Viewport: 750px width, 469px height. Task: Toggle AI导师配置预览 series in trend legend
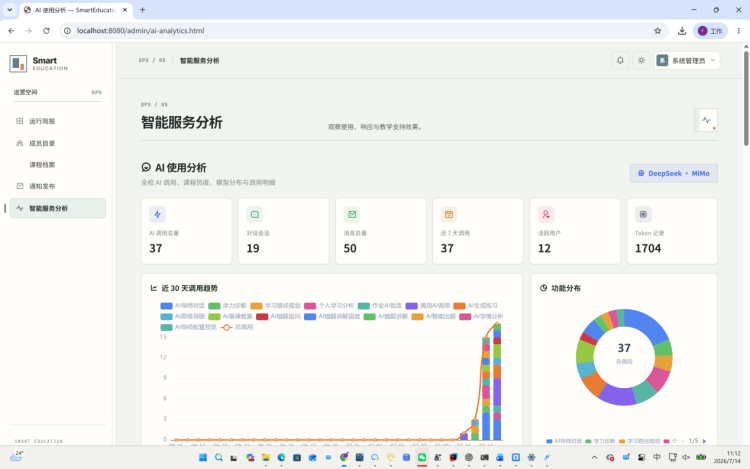[188, 327]
